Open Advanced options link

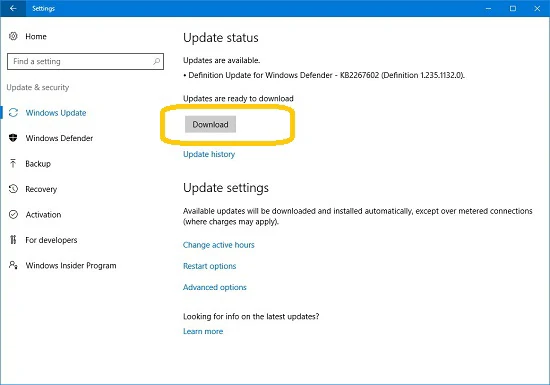pos(215,287)
